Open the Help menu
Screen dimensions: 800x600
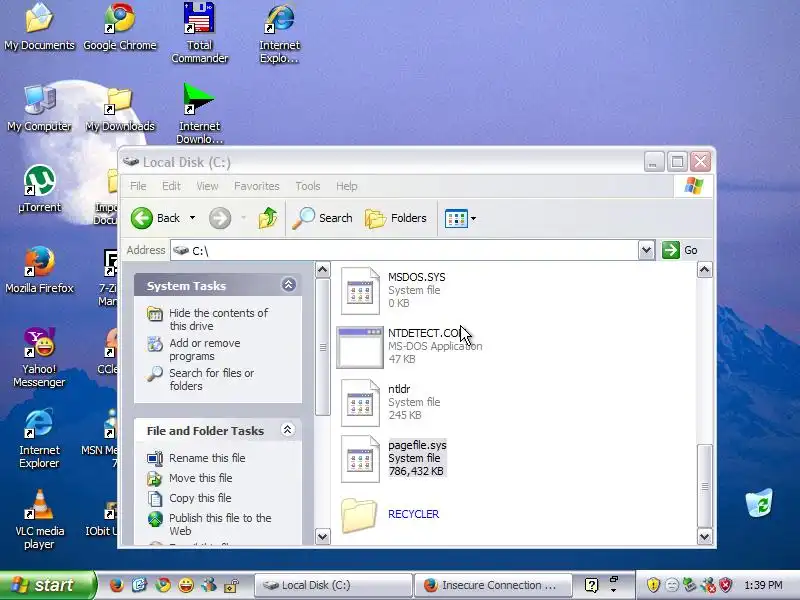point(346,186)
